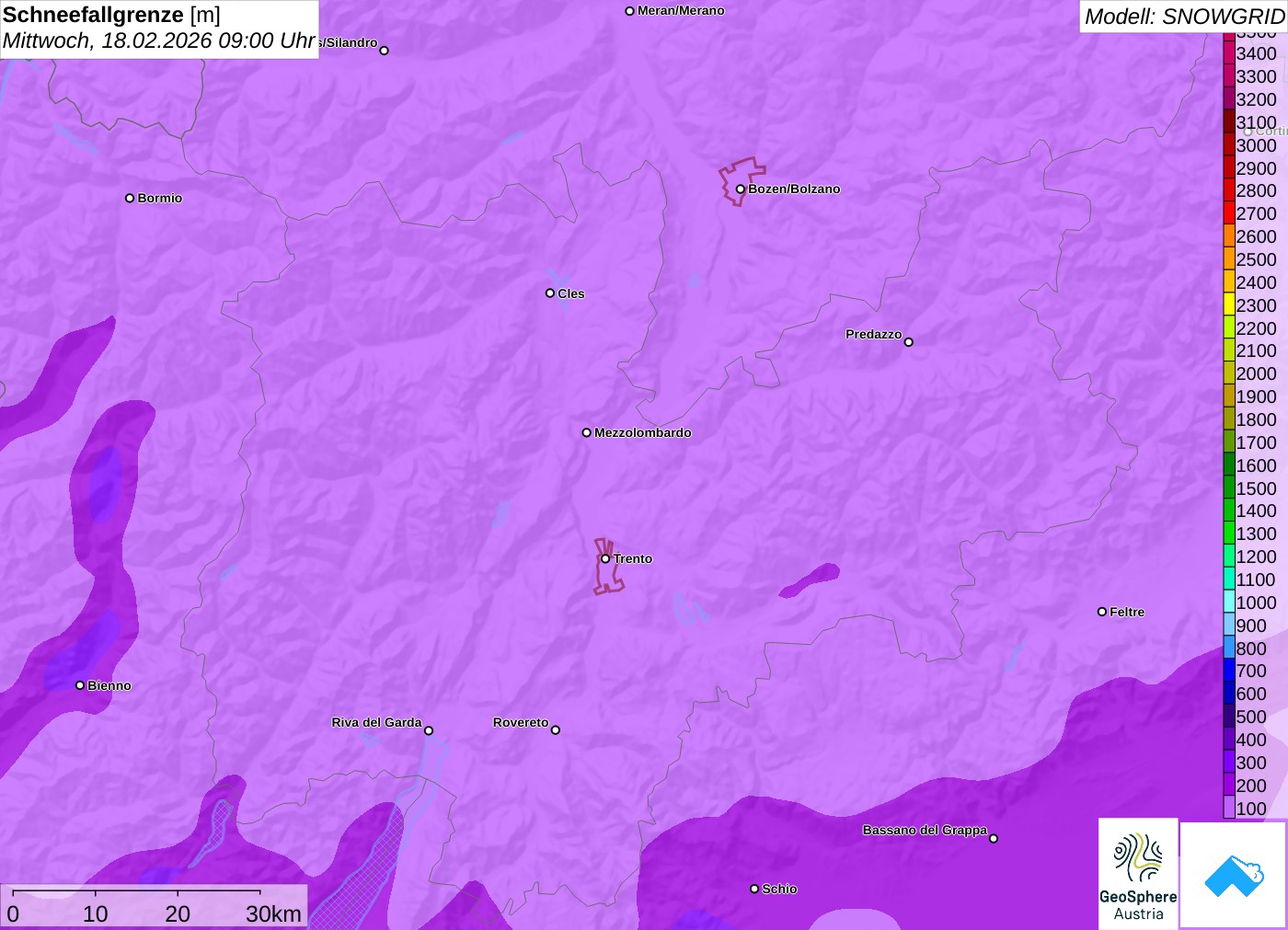This screenshot has width=1288, height=930.
Task: Click the Mezzolombardo label text
Action: tap(643, 432)
